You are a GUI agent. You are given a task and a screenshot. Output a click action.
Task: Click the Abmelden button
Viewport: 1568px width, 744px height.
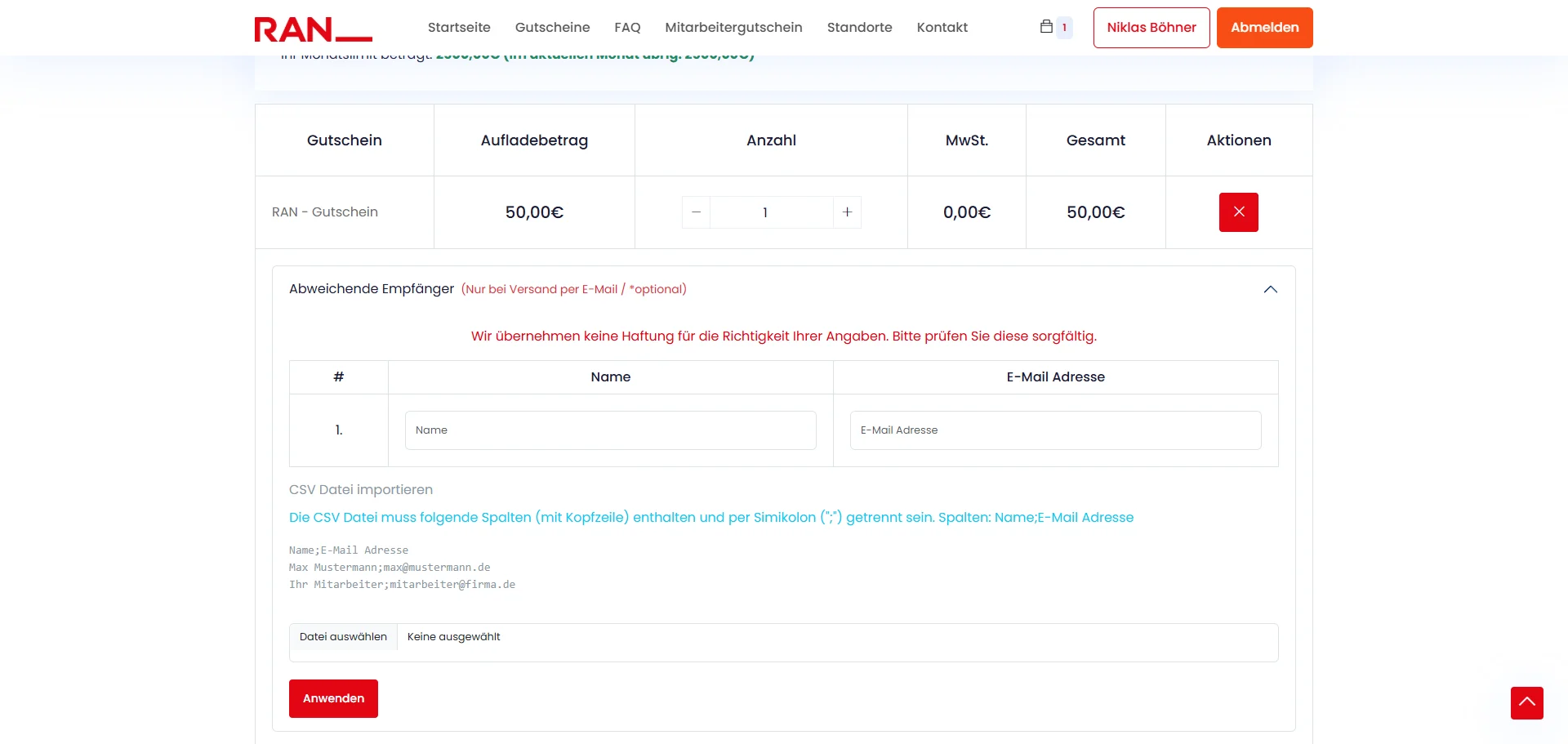click(1264, 28)
